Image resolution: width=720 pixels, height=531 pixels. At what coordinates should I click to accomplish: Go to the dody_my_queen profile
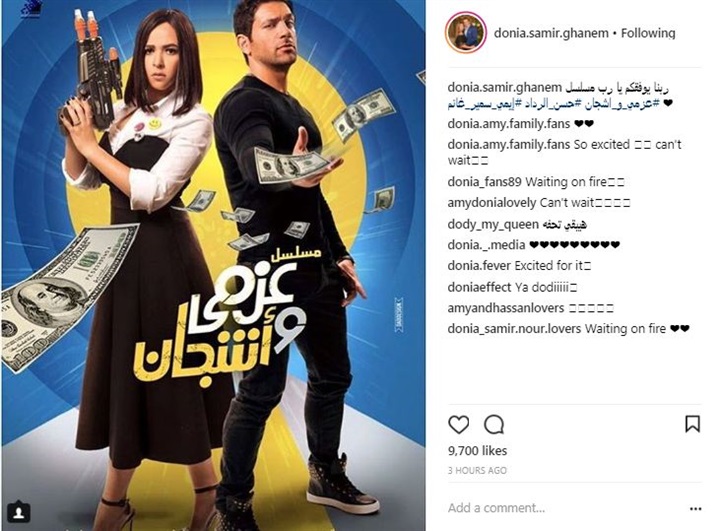point(493,224)
